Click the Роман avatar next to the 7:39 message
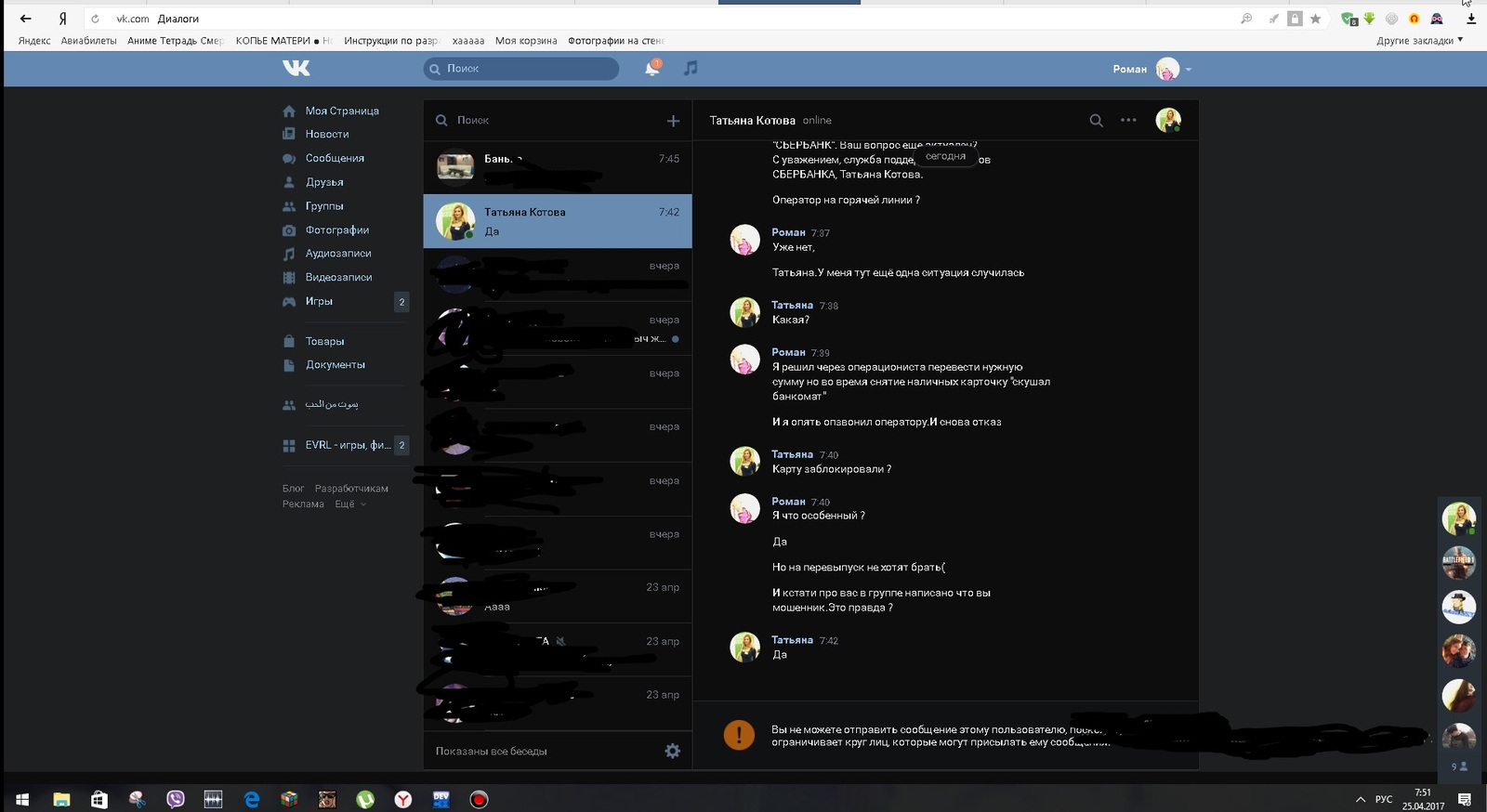 tap(744, 359)
